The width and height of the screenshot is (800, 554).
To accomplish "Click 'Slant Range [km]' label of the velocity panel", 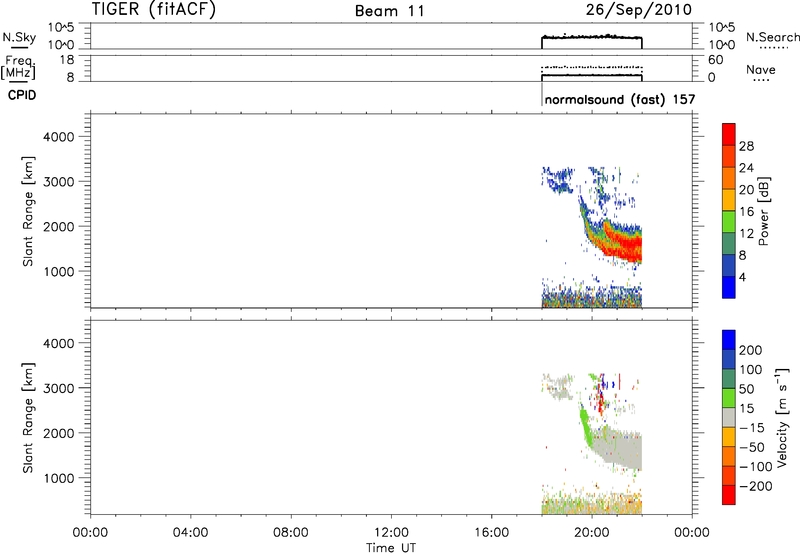I will tap(28, 418).
